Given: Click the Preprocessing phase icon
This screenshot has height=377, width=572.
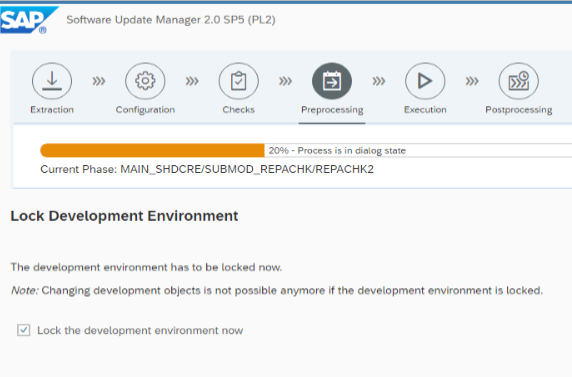Looking at the screenshot, I should pyautogui.click(x=332, y=81).
